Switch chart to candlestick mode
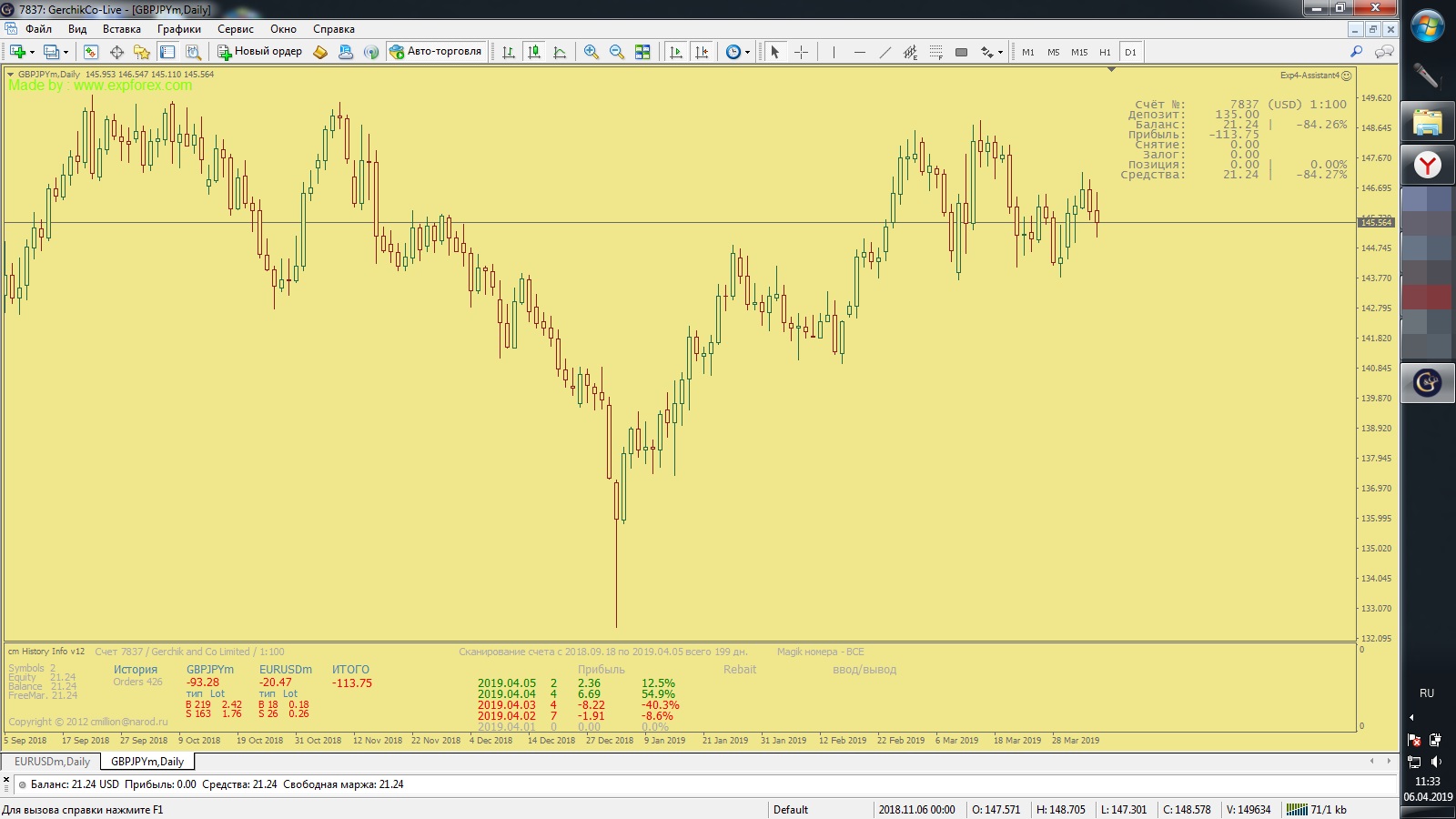This screenshot has height=819, width=1456. pos(534,52)
